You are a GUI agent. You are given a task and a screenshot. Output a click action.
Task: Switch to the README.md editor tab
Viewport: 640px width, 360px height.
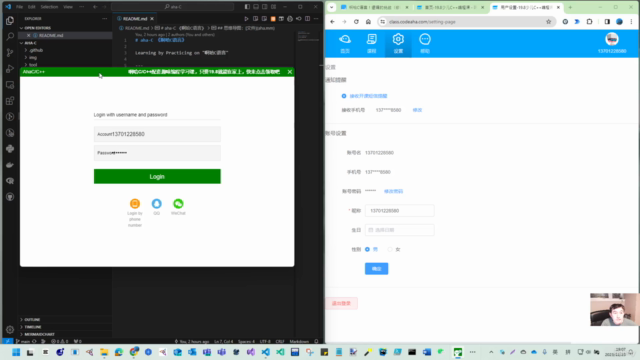coord(135,19)
